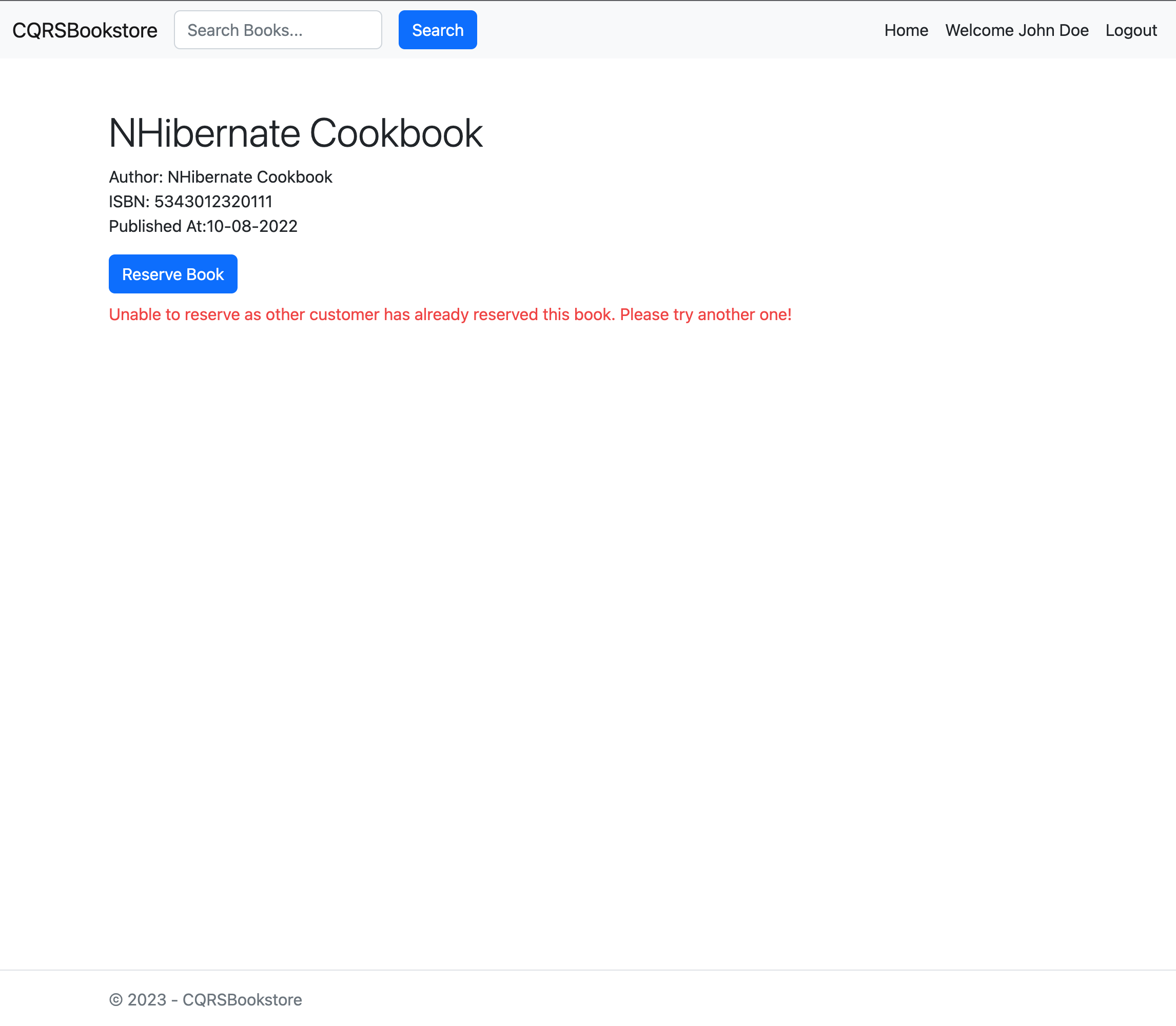The height and width of the screenshot is (1026, 1176).
Task: Select the author name NHibernate Cookbook value
Action: click(250, 177)
